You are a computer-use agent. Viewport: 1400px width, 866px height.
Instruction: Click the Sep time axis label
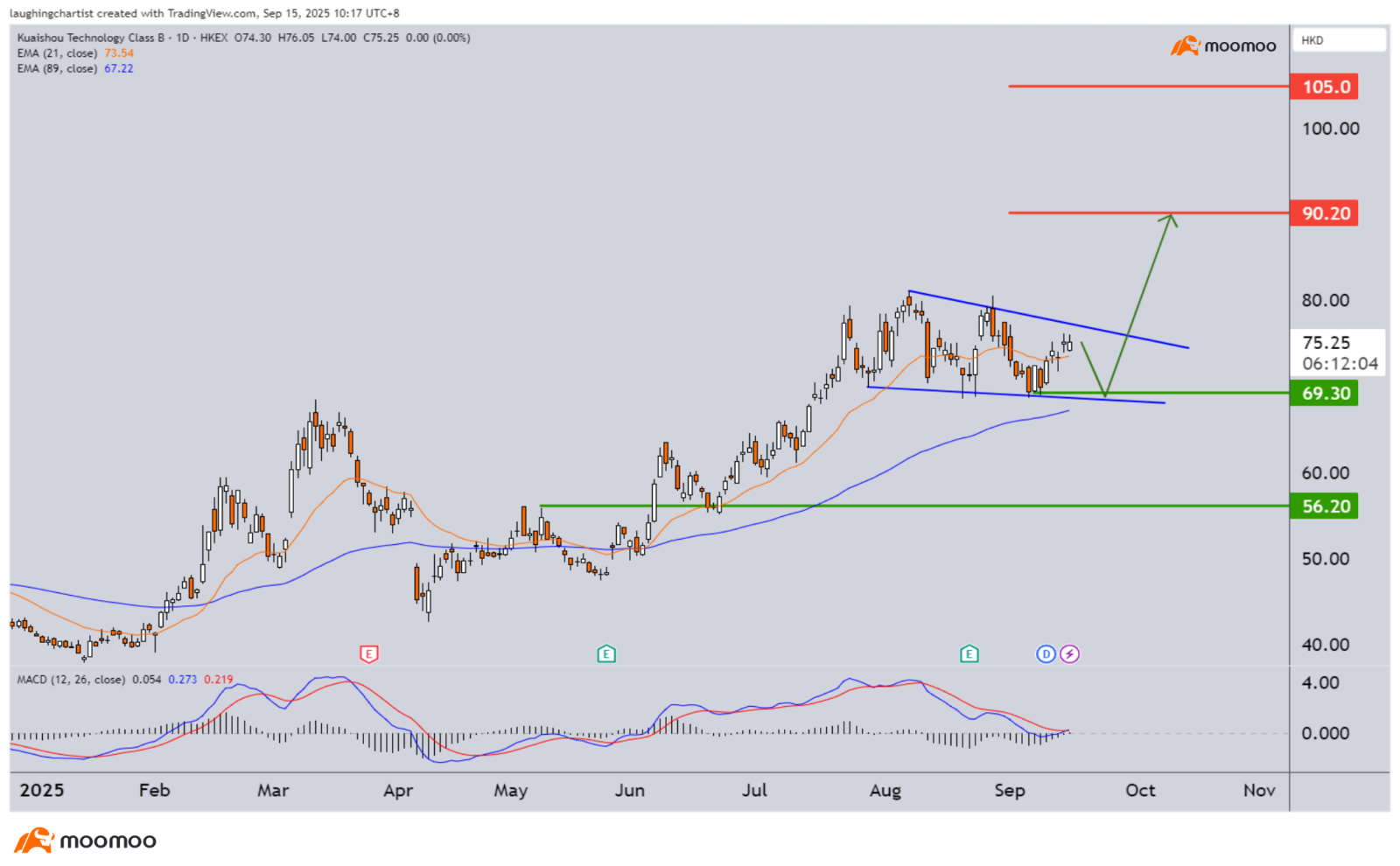coord(1010,791)
